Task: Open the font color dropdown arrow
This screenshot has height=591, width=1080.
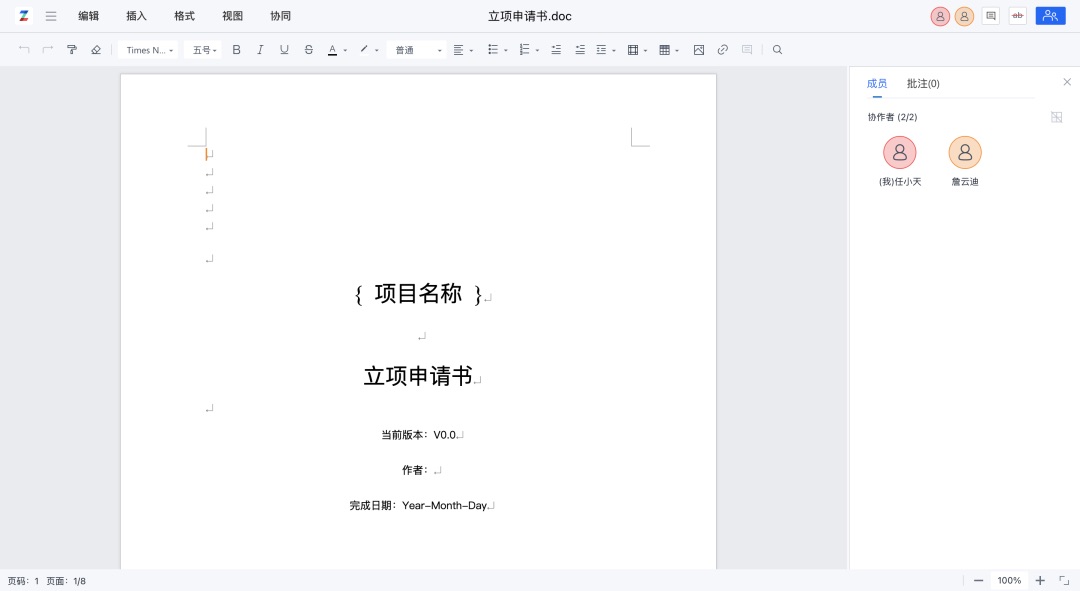Action: (x=345, y=50)
